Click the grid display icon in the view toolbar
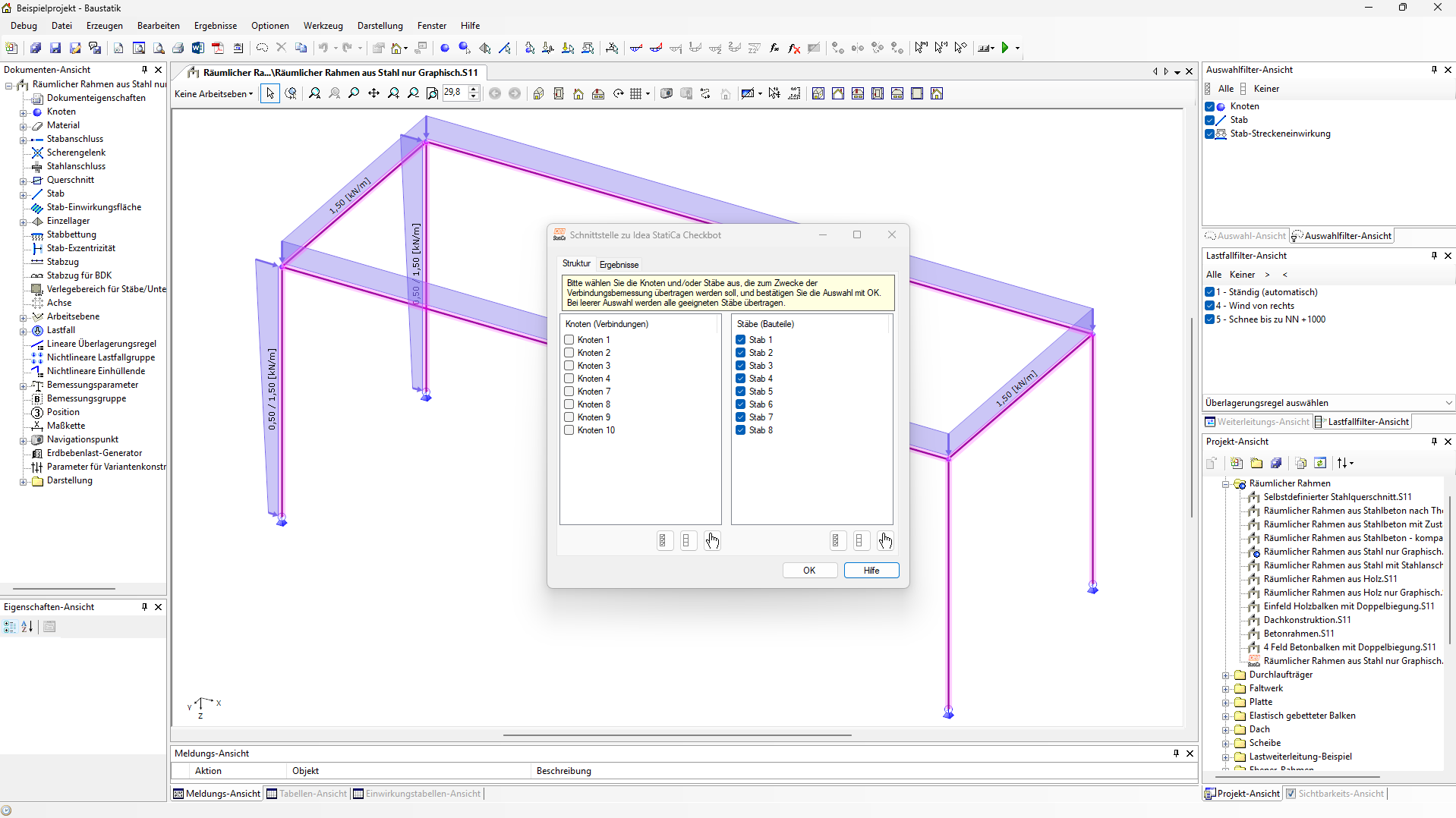The height and width of the screenshot is (818, 1456). point(636,93)
